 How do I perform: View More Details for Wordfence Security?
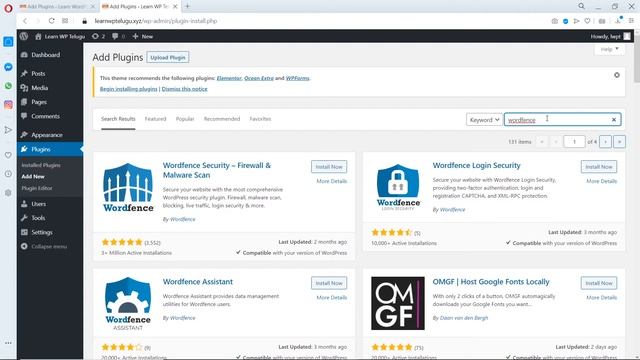tap(331, 181)
